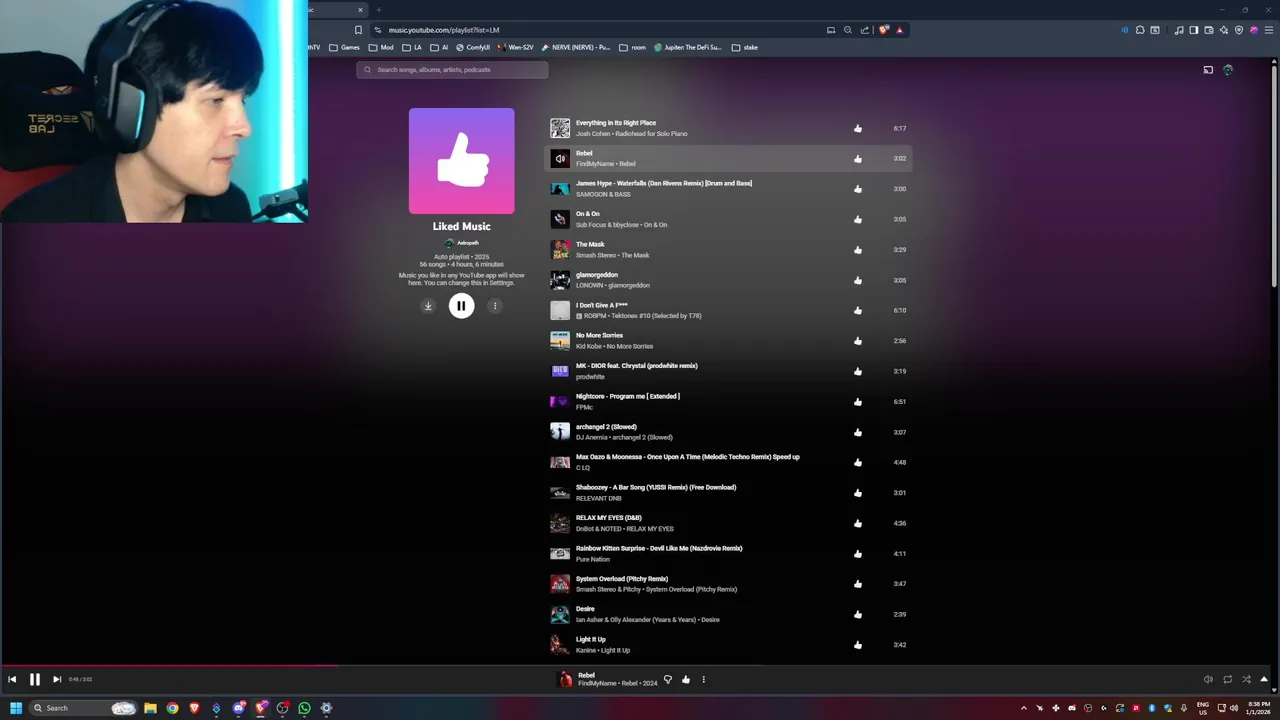Open the playlist three-dot options menu
The image size is (1280, 720).
tap(494, 306)
